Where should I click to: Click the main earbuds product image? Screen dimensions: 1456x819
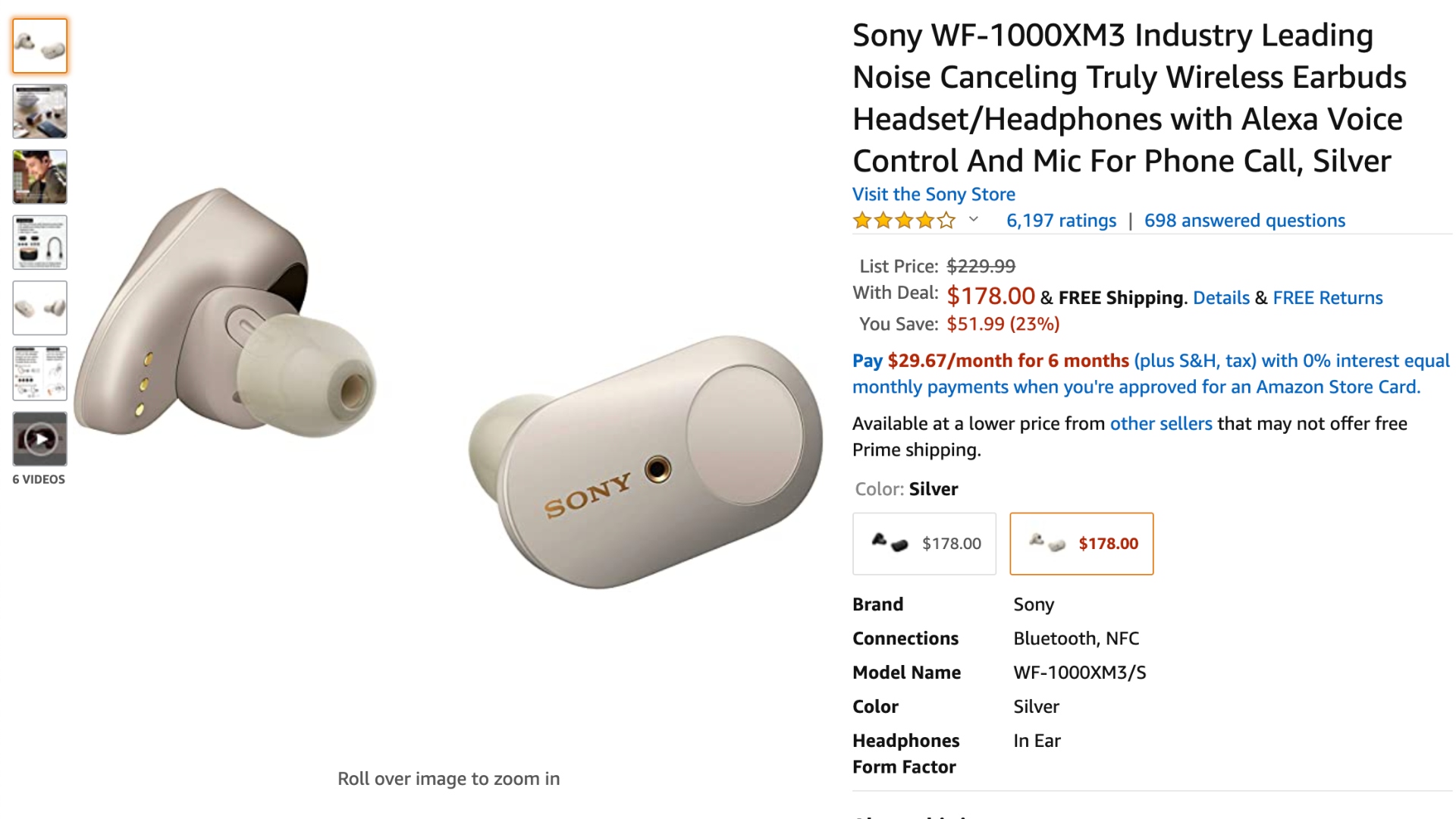point(449,387)
